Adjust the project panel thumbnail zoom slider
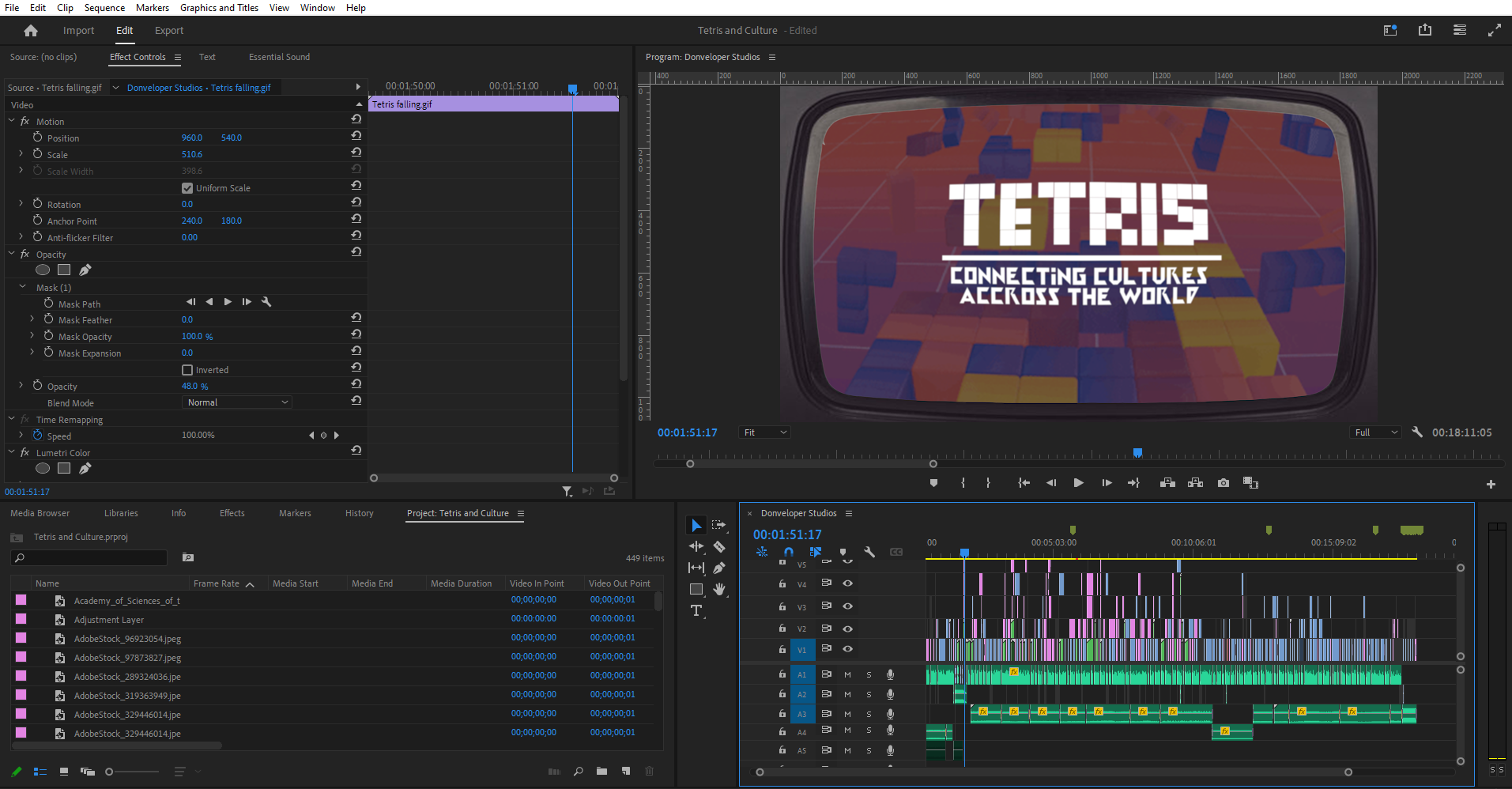1512x789 pixels. [x=110, y=772]
